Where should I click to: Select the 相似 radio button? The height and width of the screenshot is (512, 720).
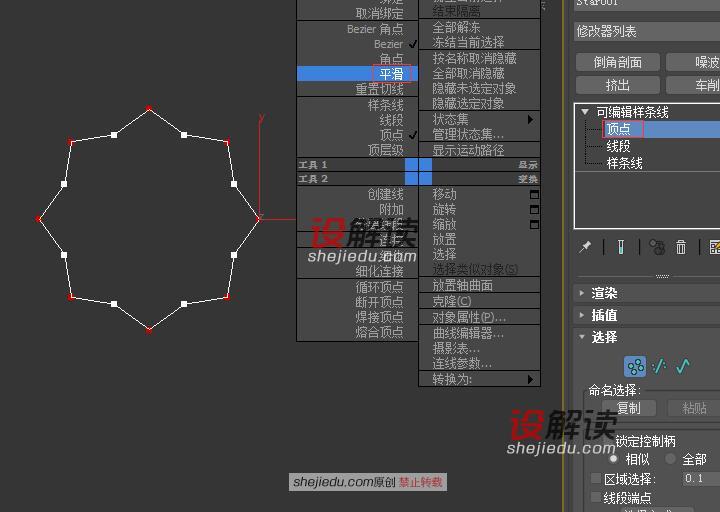pyautogui.click(x=613, y=459)
